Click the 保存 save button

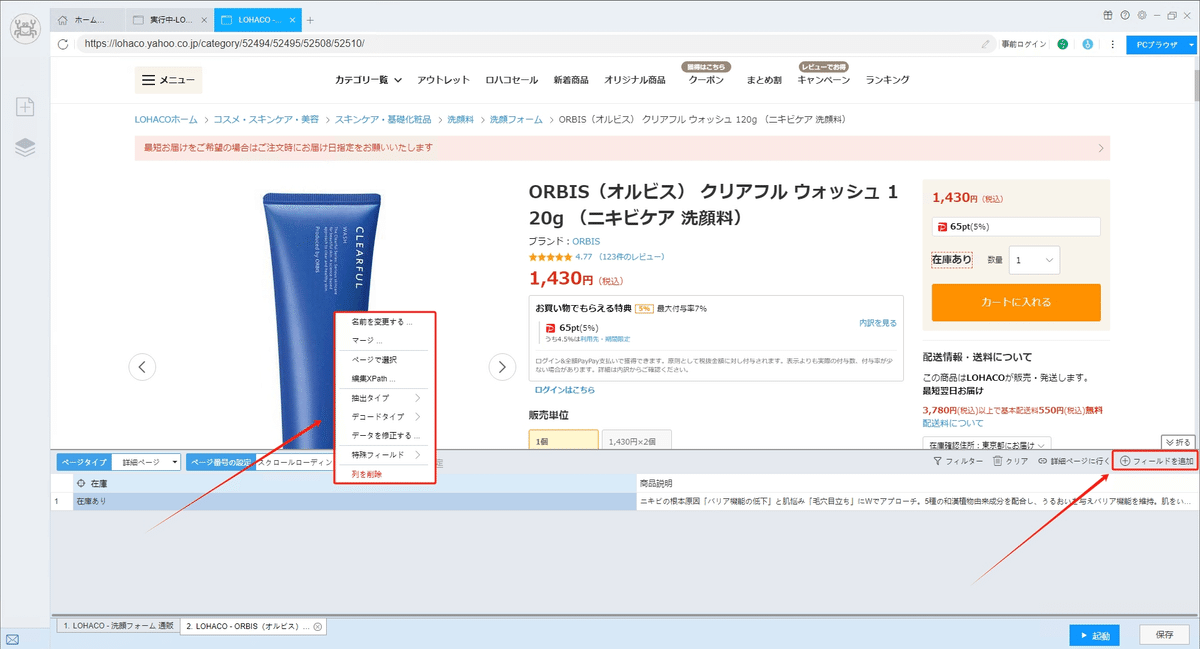(1164, 635)
